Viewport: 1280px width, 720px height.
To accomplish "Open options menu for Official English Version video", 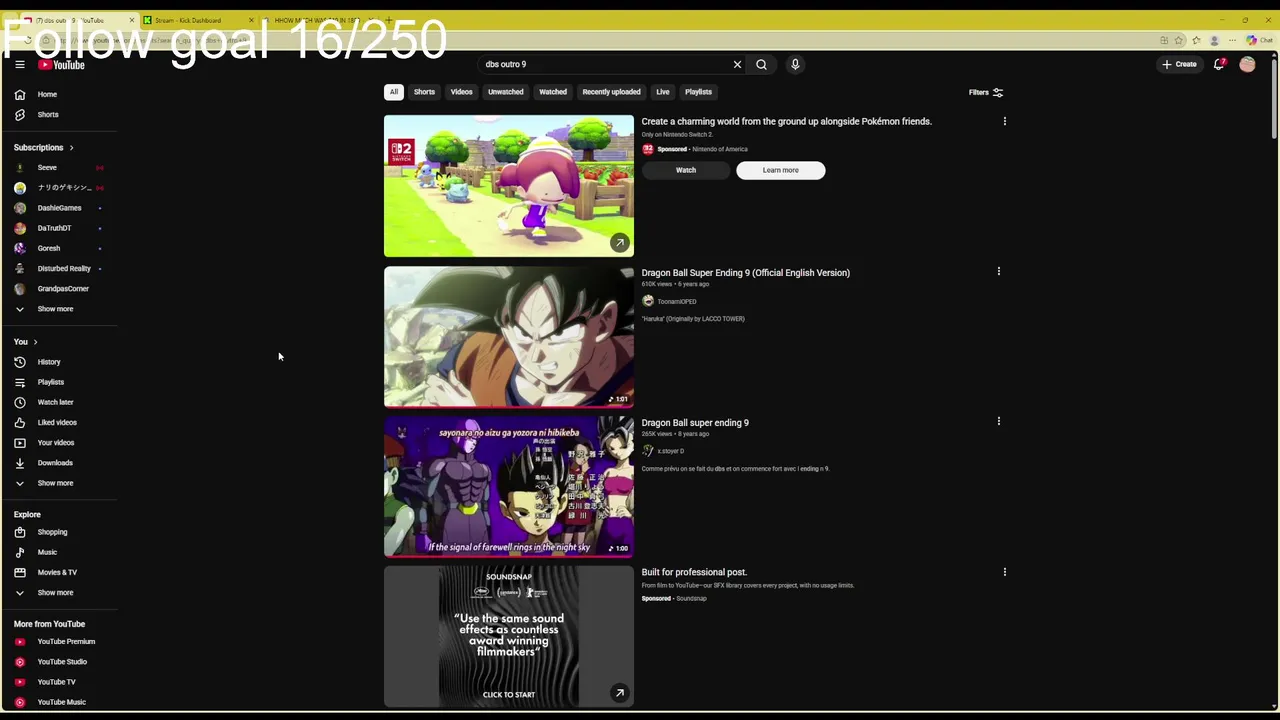I will 998,271.
